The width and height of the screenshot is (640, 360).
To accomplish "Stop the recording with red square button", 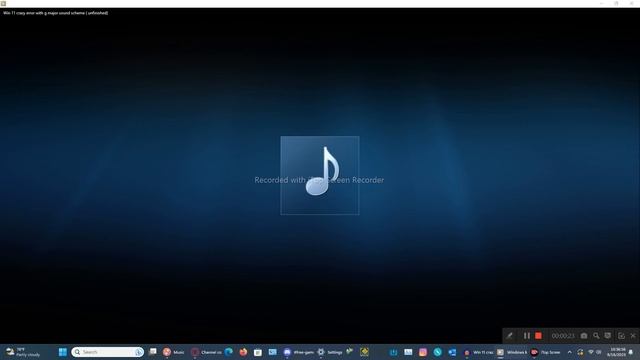I will click(538, 336).
